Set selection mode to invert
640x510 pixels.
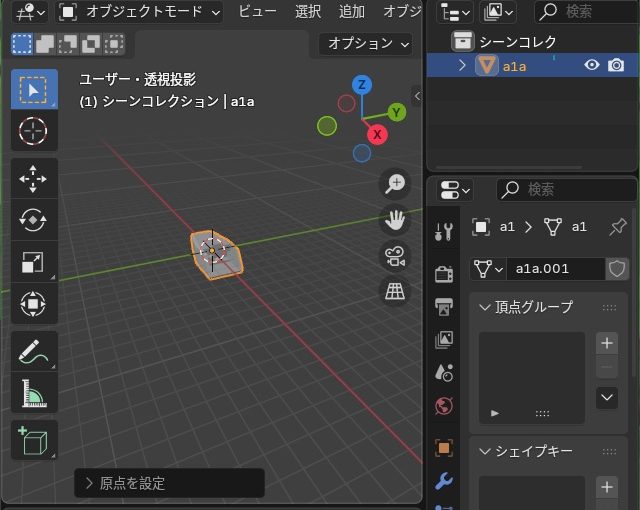(91, 44)
